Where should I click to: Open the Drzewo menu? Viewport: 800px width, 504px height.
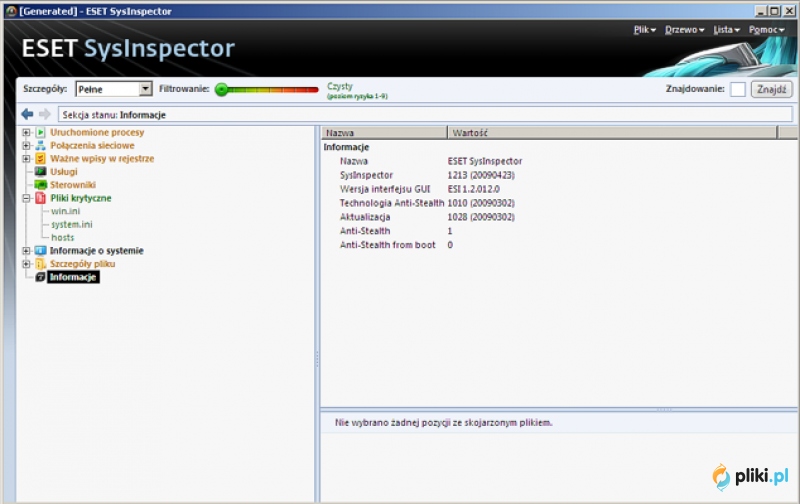click(684, 30)
